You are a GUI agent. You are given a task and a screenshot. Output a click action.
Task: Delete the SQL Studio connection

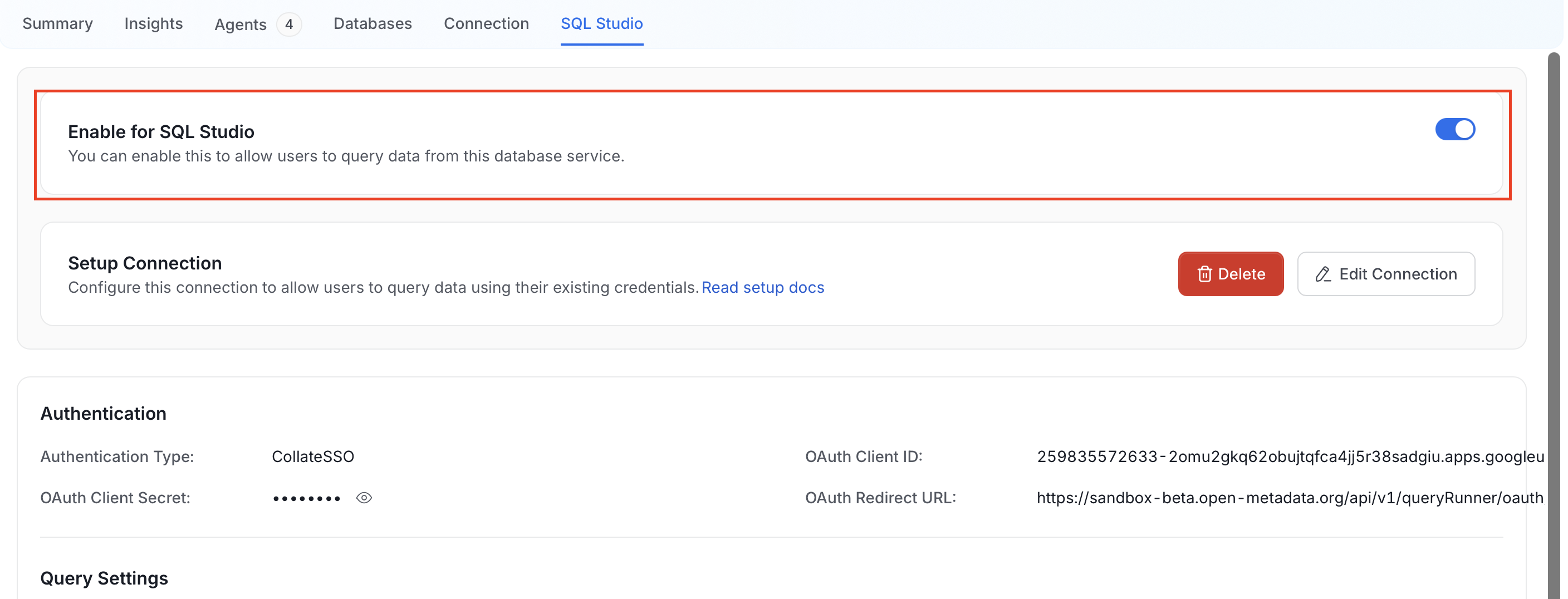pyautogui.click(x=1230, y=274)
